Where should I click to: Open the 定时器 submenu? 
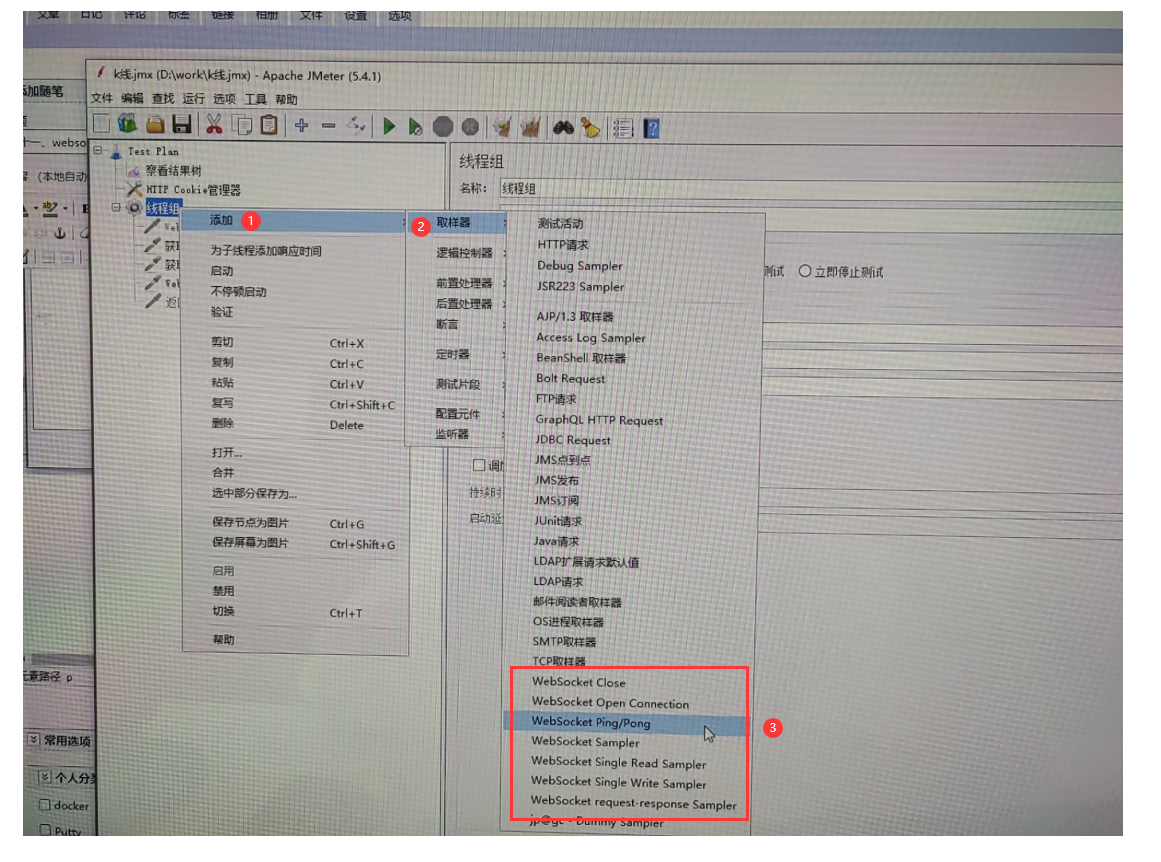(455, 355)
